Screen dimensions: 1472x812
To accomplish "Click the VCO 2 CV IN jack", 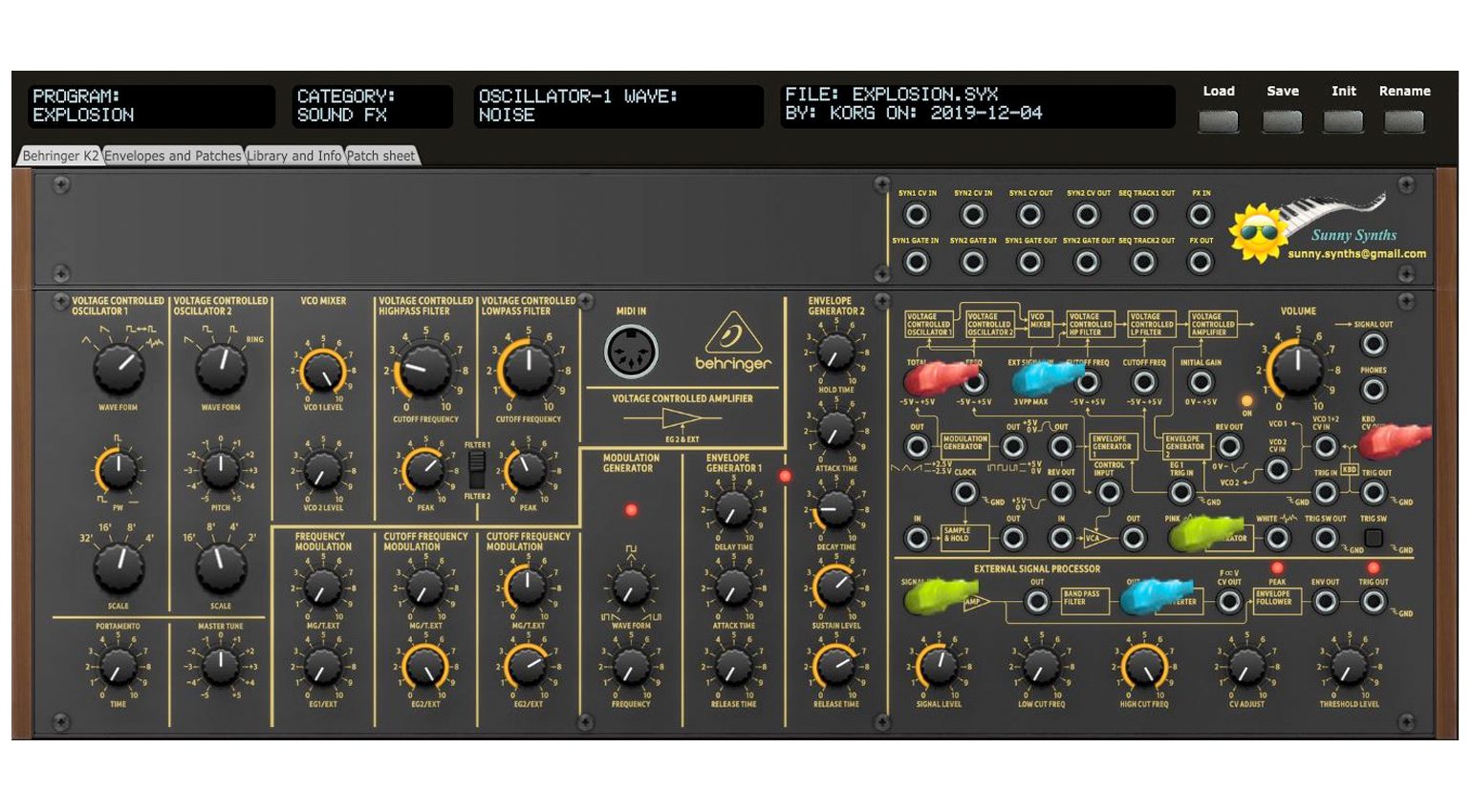I will coord(1277,469).
